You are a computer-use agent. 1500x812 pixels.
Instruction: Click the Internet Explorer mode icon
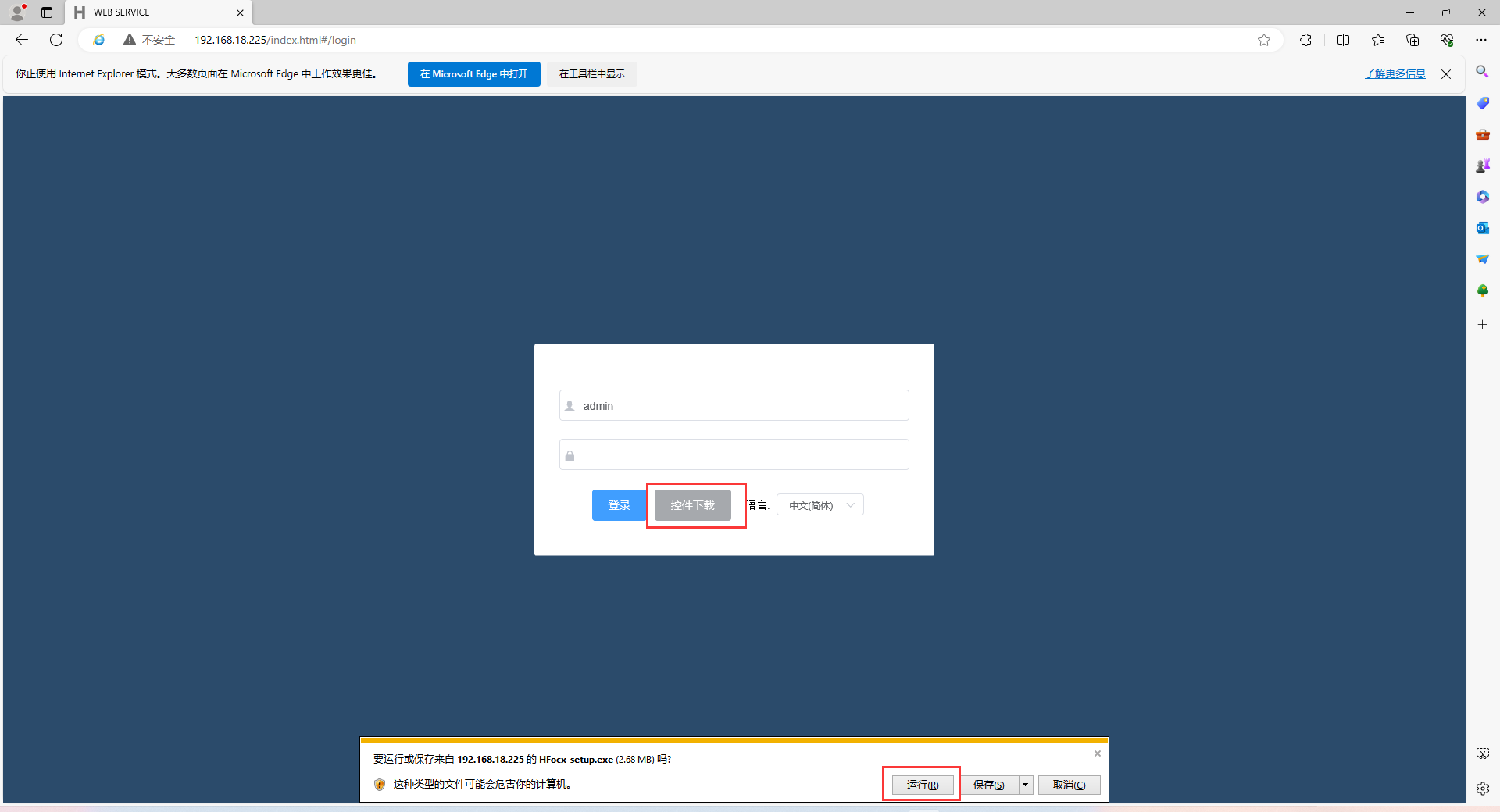99,40
